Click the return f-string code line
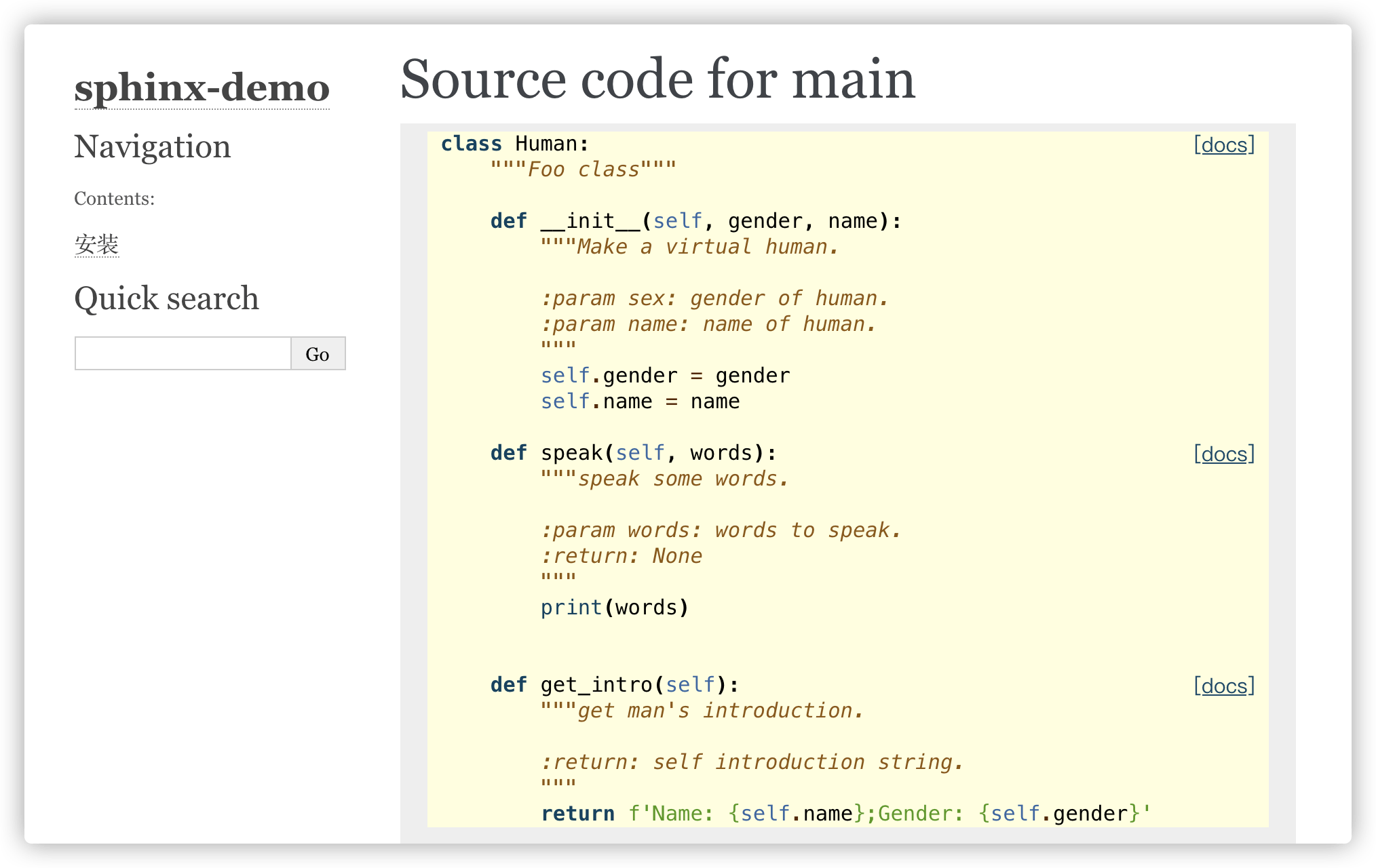The width and height of the screenshot is (1376, 868). (845, 813)
